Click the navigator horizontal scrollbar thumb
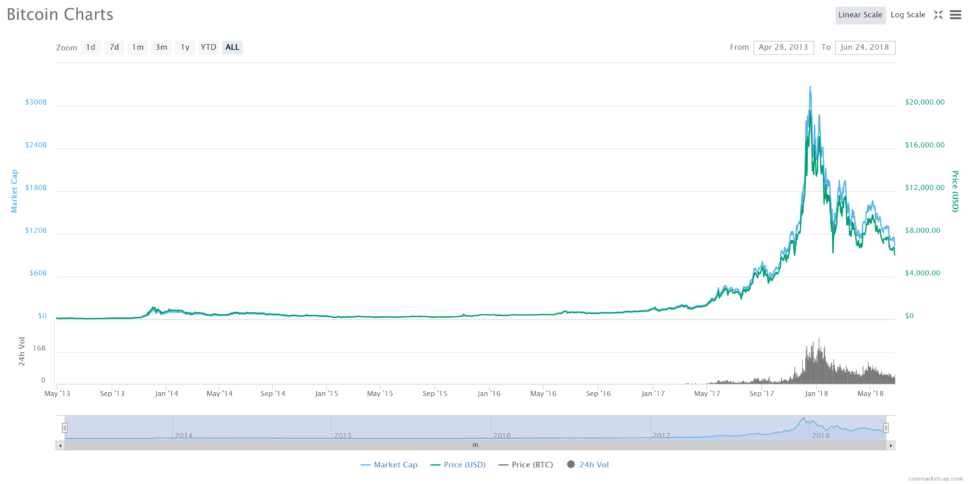 pos(475,445)
